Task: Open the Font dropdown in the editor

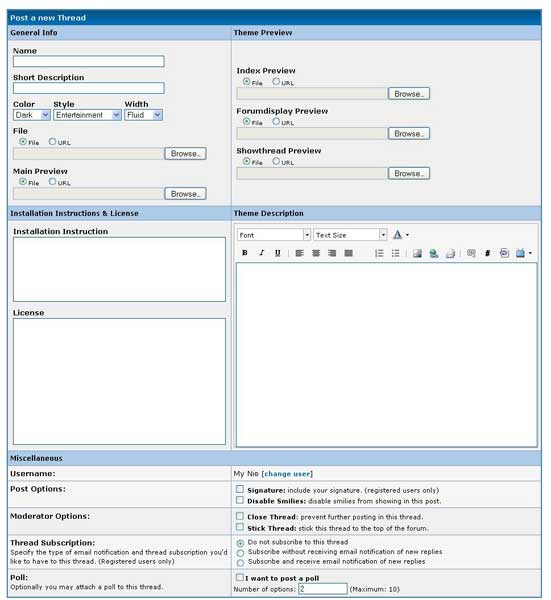Action: pos(274,235)
